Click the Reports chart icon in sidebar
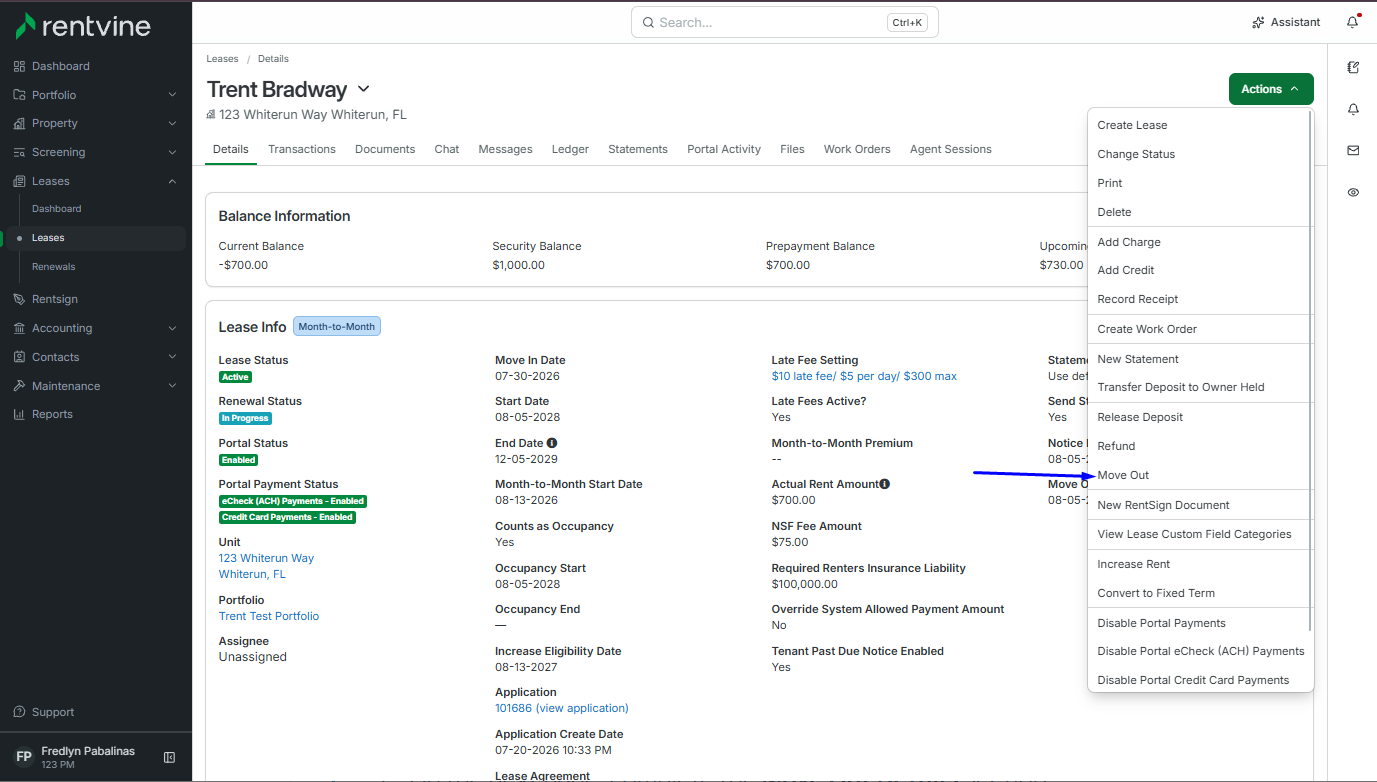1377x782 pixels. click(19, 414)
